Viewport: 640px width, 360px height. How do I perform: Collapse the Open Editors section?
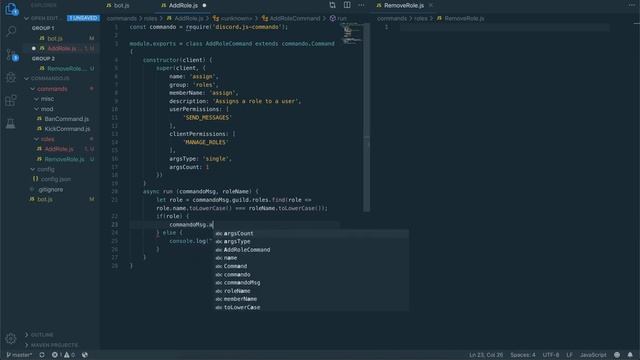click(27, 18)
